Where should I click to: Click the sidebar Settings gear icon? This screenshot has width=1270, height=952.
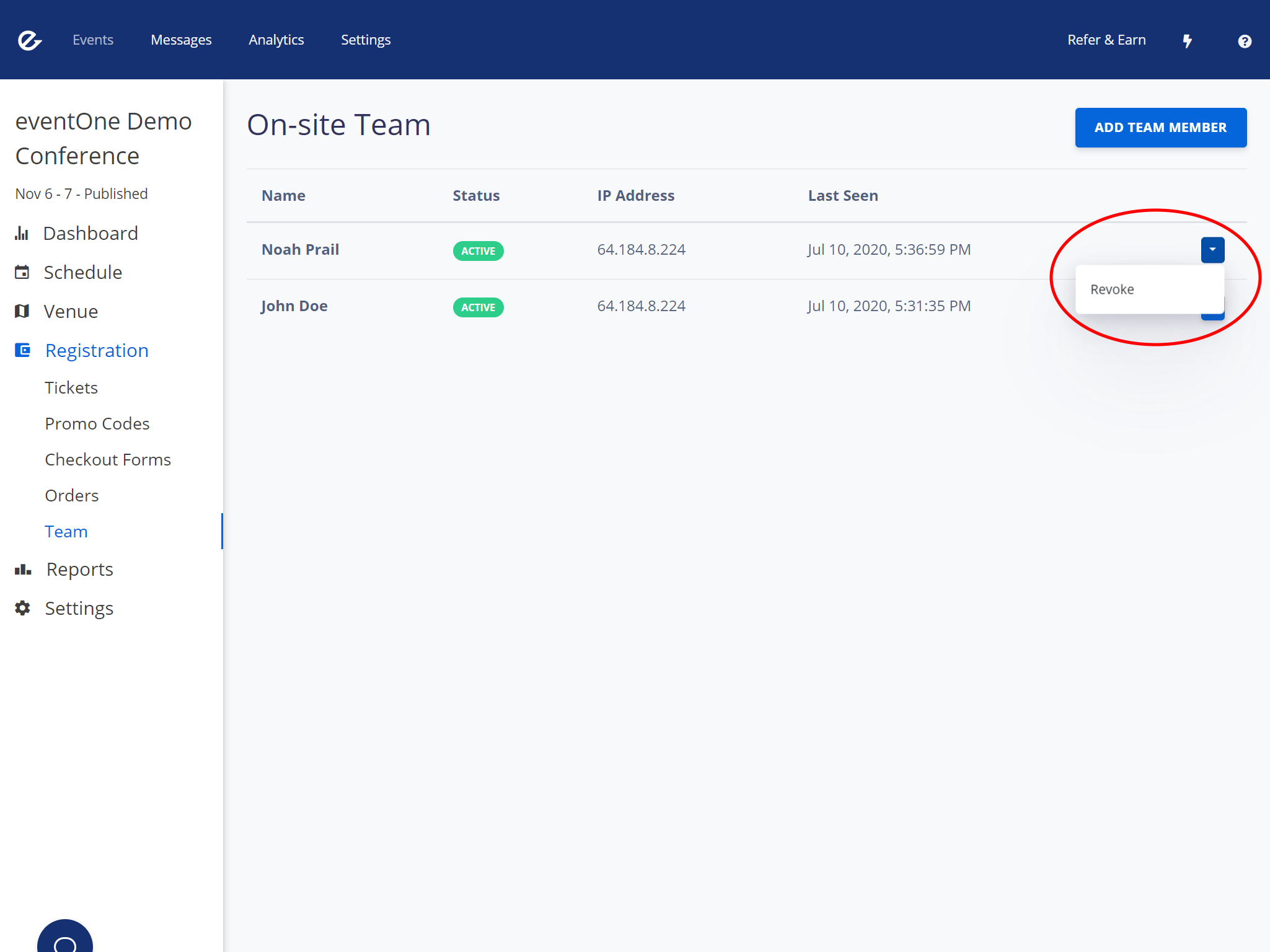(x=22, y=608)
